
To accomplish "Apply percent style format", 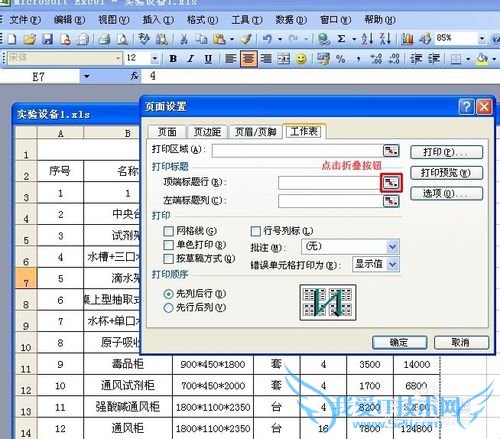I will [x=340, y=59].
